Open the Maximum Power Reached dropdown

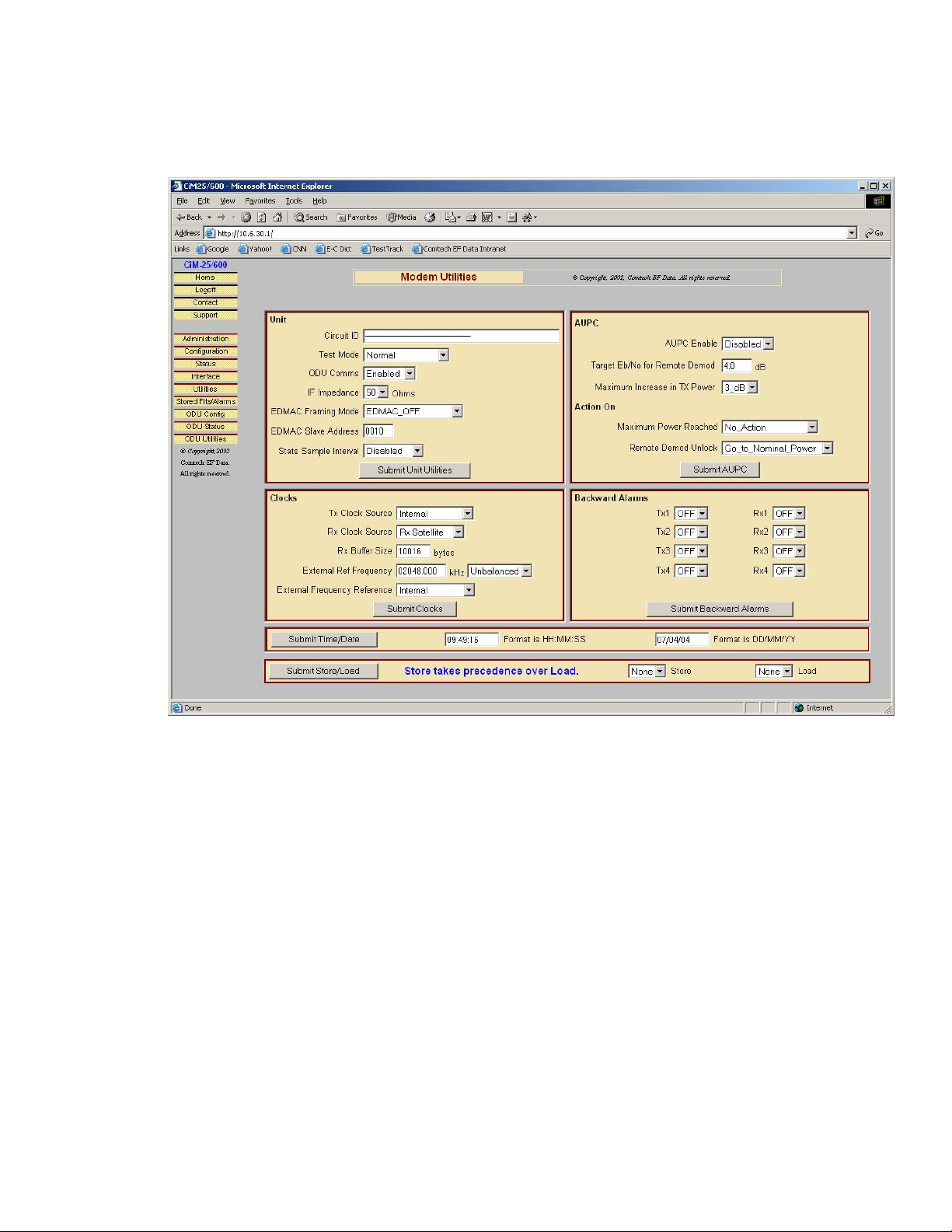point(769,428)
